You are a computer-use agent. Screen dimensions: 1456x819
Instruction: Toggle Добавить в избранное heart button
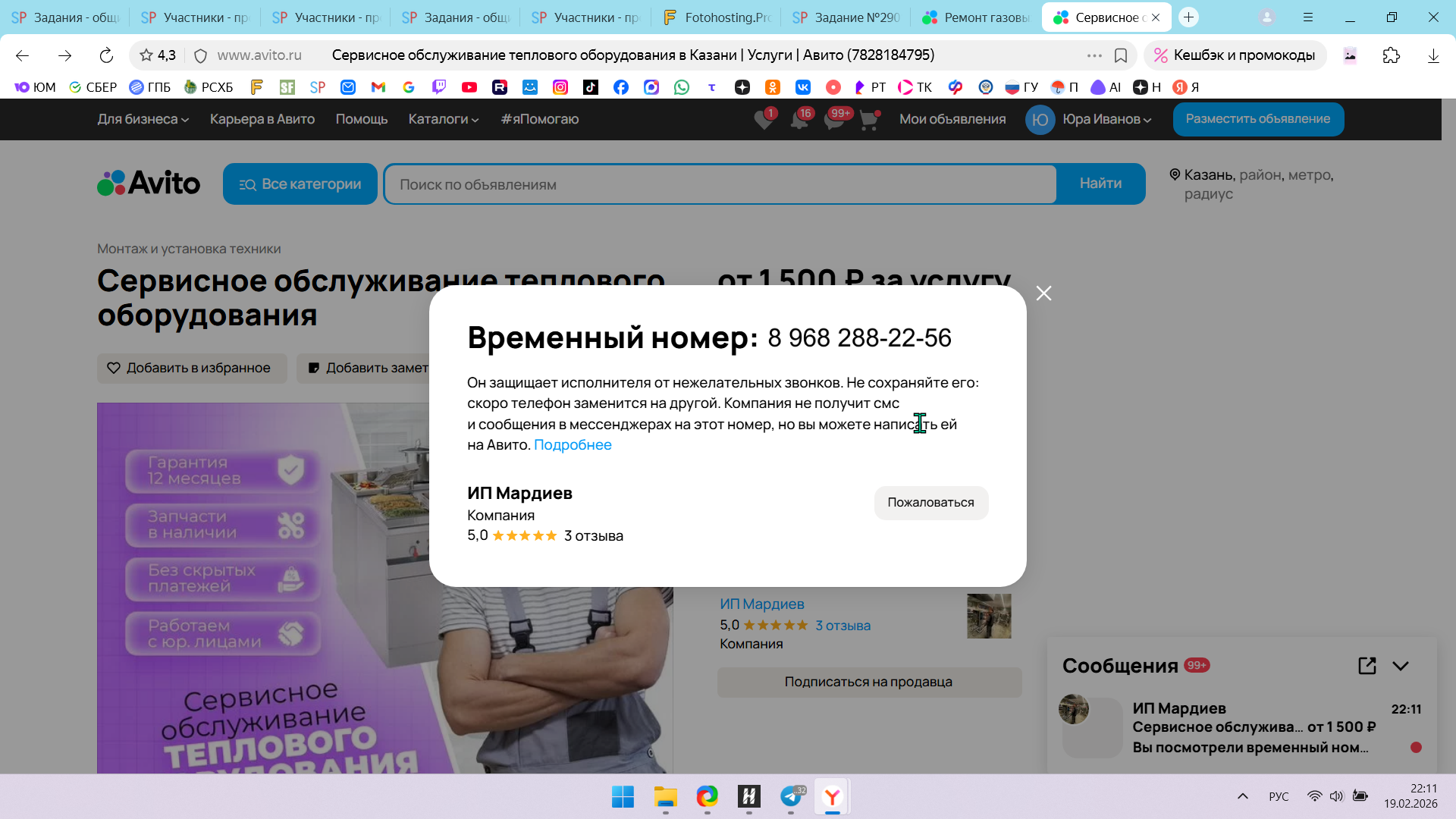click(x=191, y=368)
